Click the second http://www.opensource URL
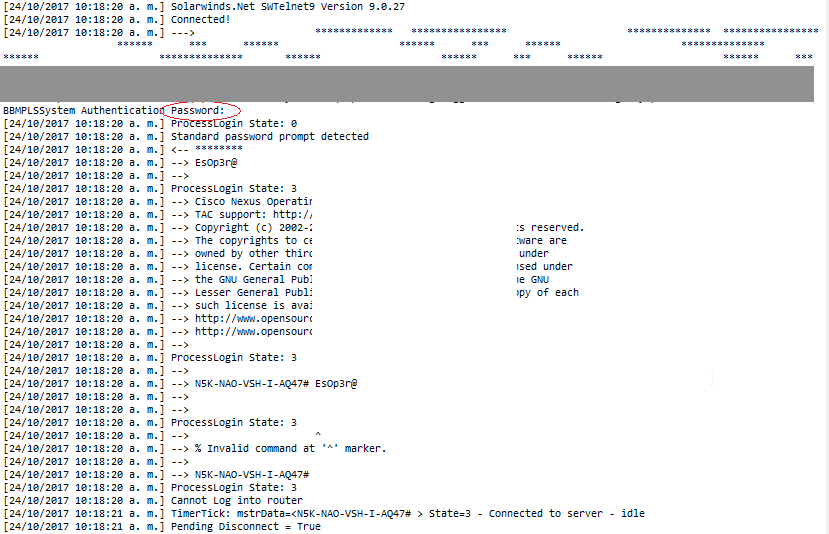 (254, 331)
